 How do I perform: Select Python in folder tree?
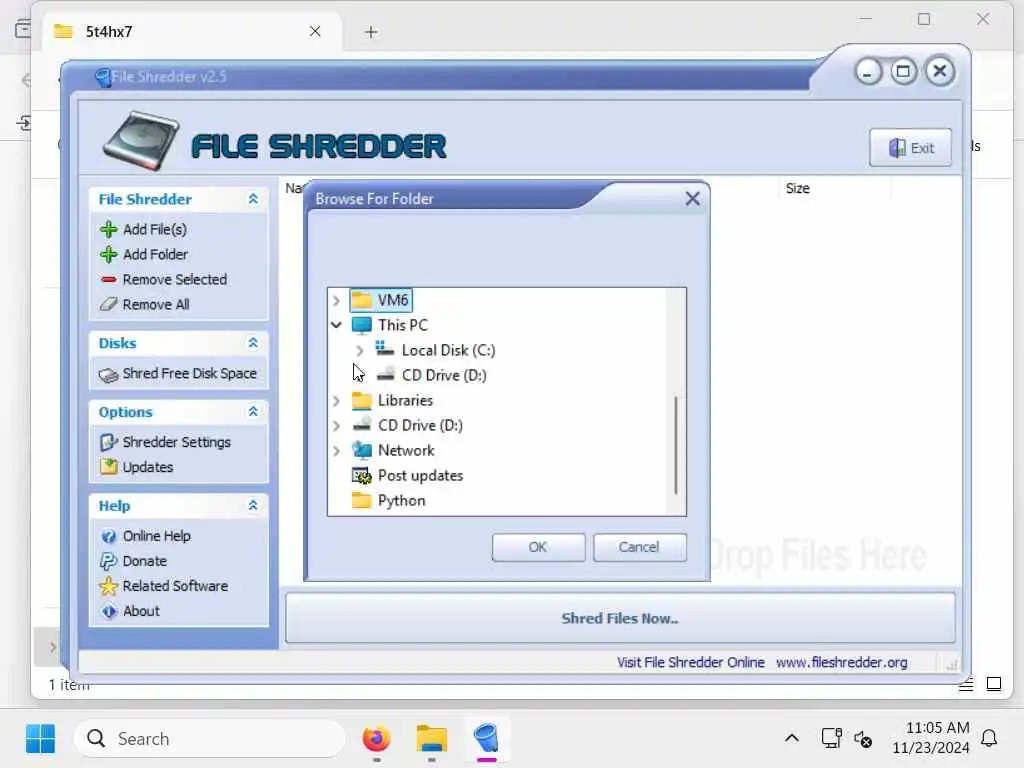401,500
